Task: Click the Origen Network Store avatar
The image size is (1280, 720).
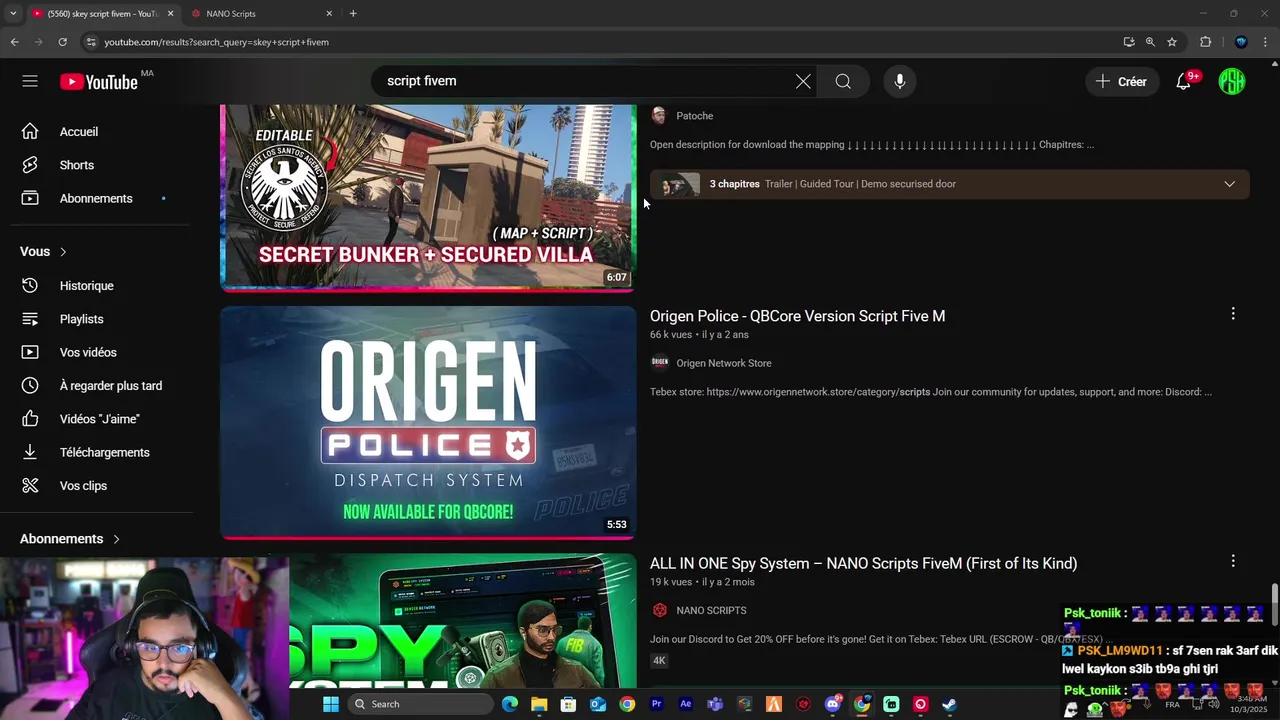Action: tap(659, 363)
